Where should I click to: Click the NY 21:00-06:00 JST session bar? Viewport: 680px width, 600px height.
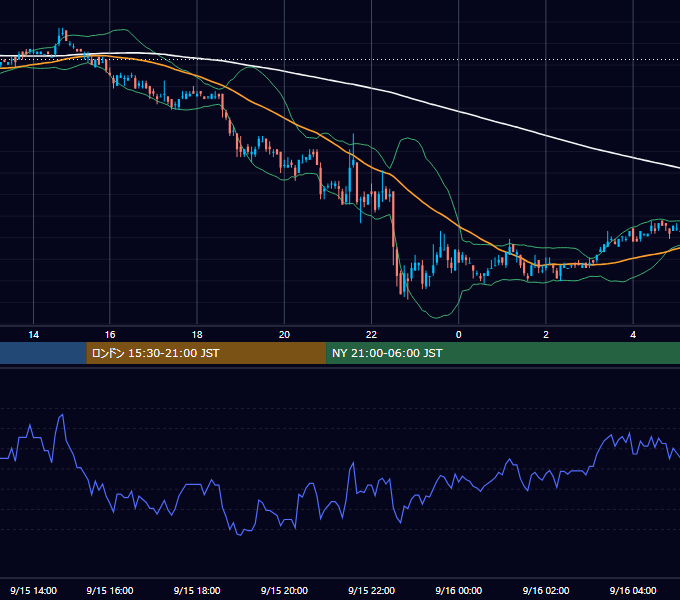503,353
